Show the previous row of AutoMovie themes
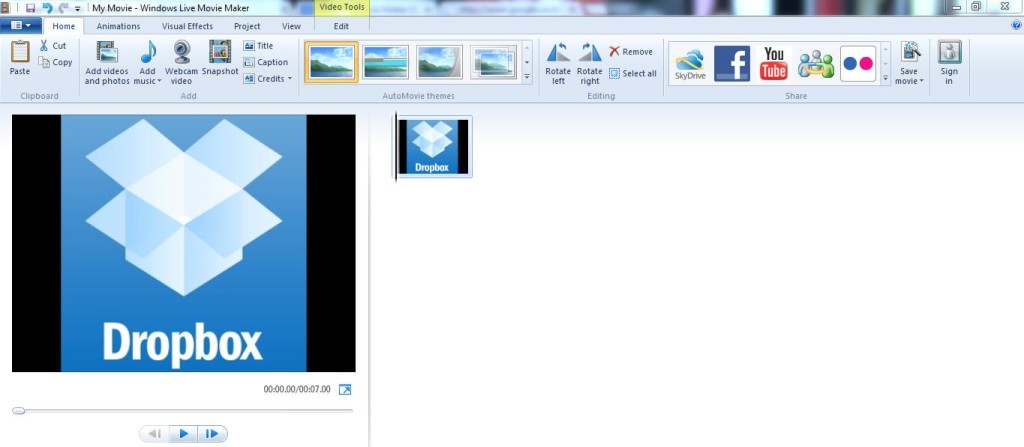Image resolution: width=1024 pixels, height=447 pixels. coord(527,48)
